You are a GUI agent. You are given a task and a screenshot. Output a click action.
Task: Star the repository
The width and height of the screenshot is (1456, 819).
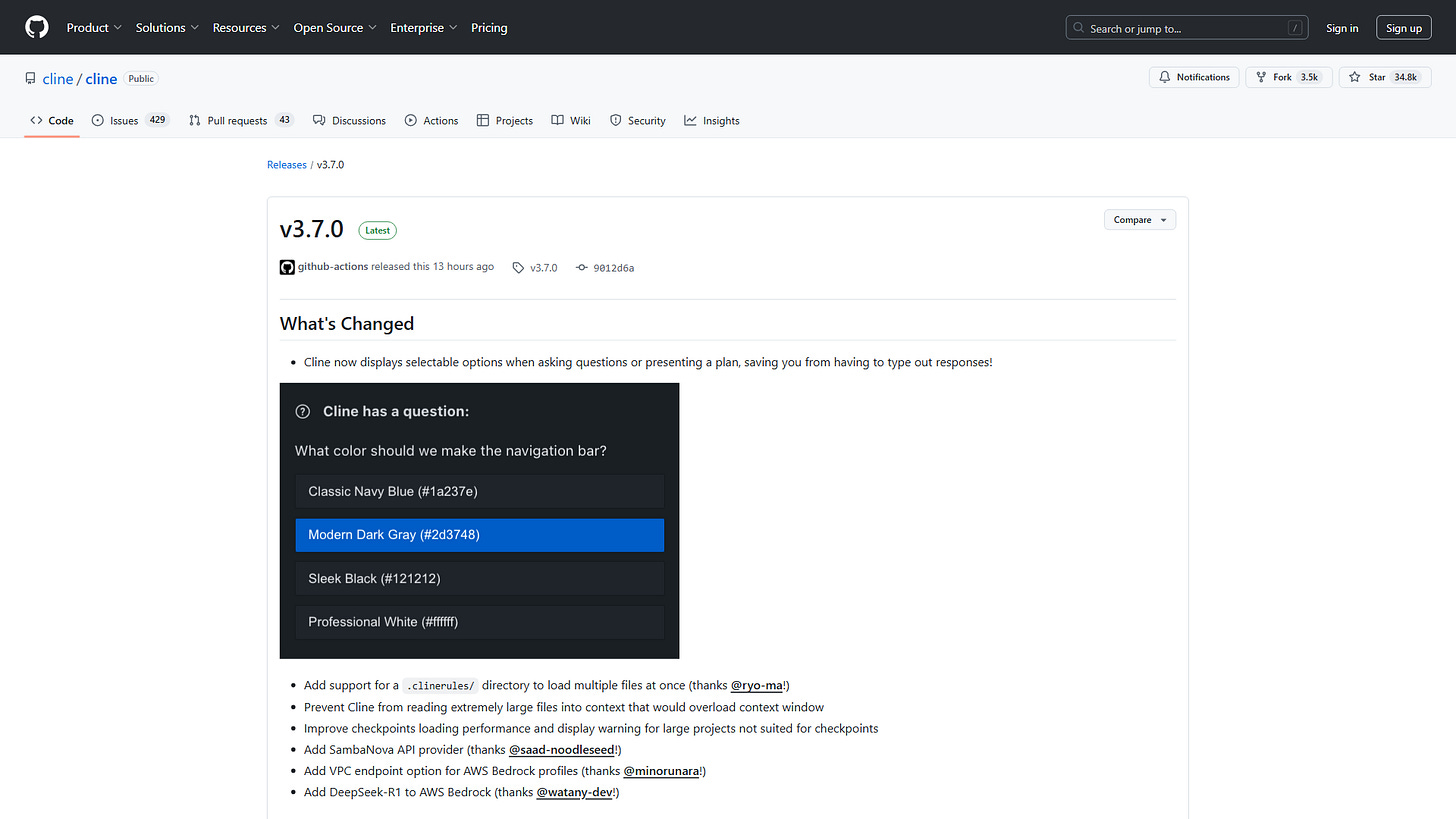(1385, 77)
